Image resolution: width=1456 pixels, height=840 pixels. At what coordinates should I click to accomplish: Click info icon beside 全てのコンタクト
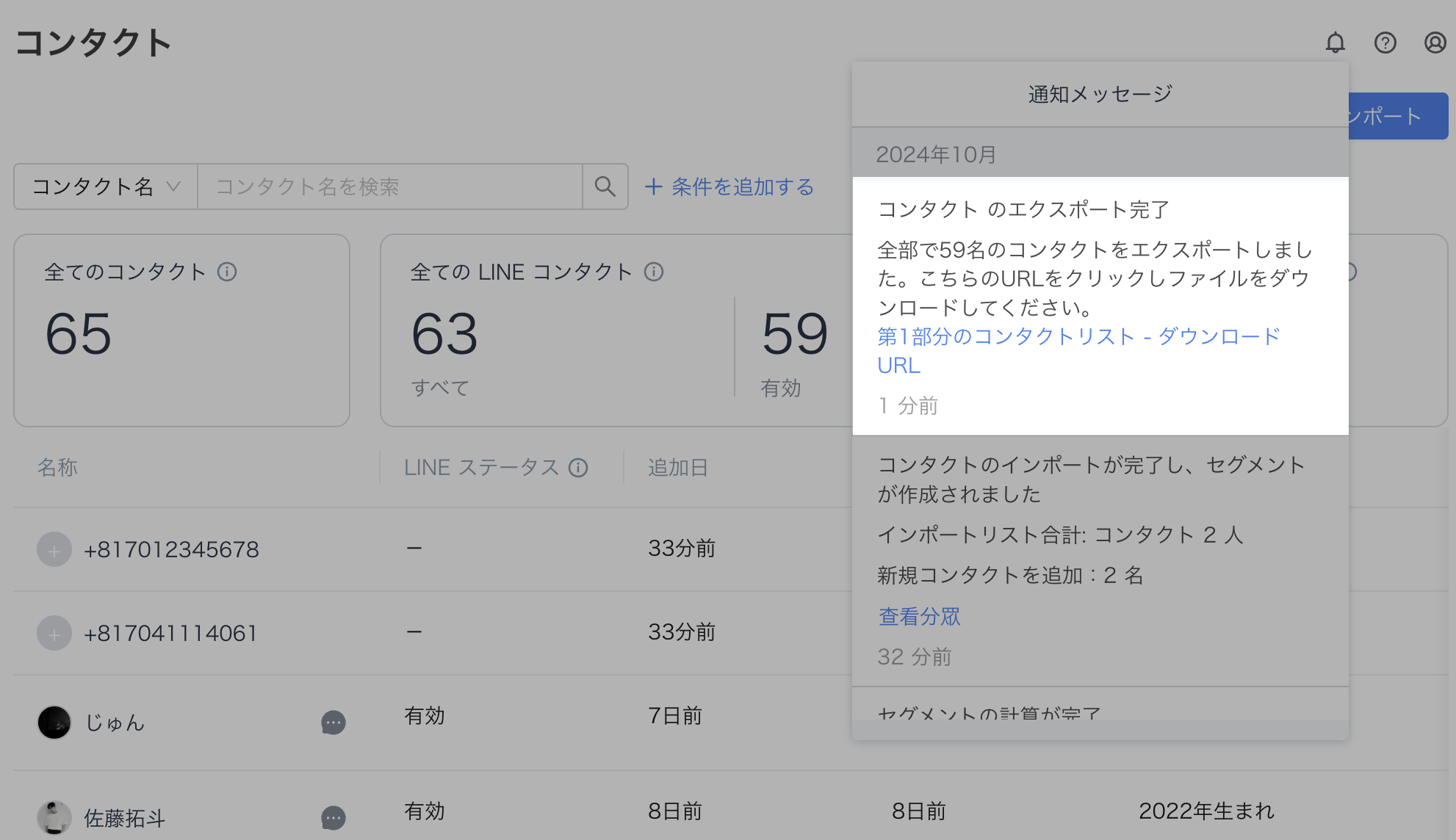click(227, 272)
